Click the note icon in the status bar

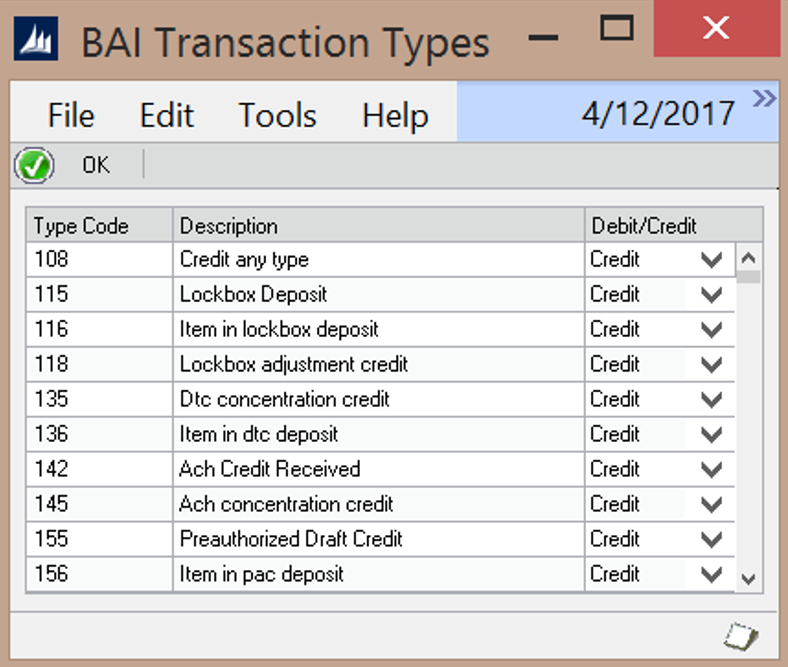pyautogui.click(x=741, y=634)
